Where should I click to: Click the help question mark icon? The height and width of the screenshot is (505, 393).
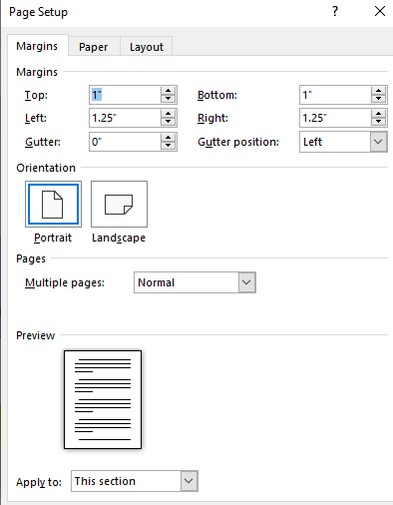[x=335, y=12]
